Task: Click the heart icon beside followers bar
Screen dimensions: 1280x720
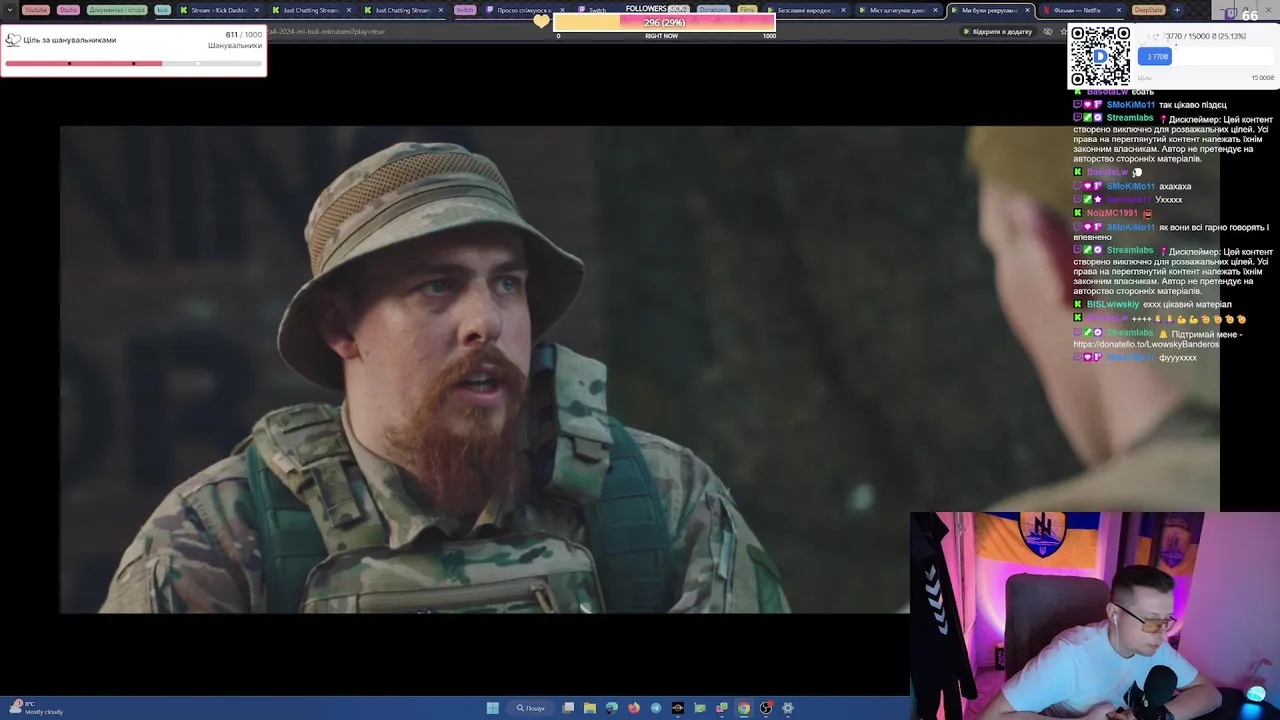Action: [541, 20]
